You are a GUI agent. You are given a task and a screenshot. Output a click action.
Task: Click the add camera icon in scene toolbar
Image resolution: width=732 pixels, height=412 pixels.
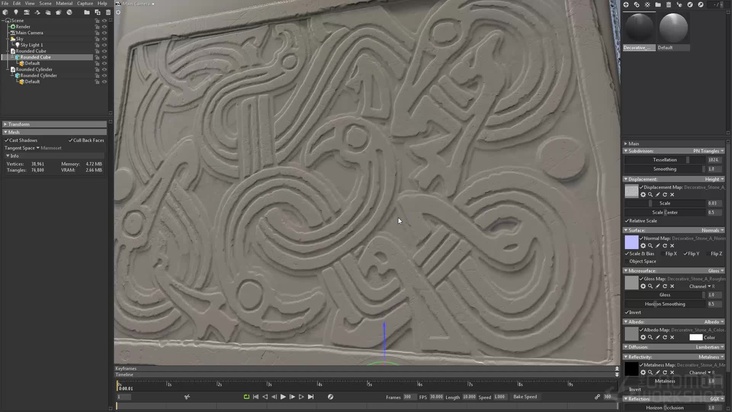(x=27, y=13)
